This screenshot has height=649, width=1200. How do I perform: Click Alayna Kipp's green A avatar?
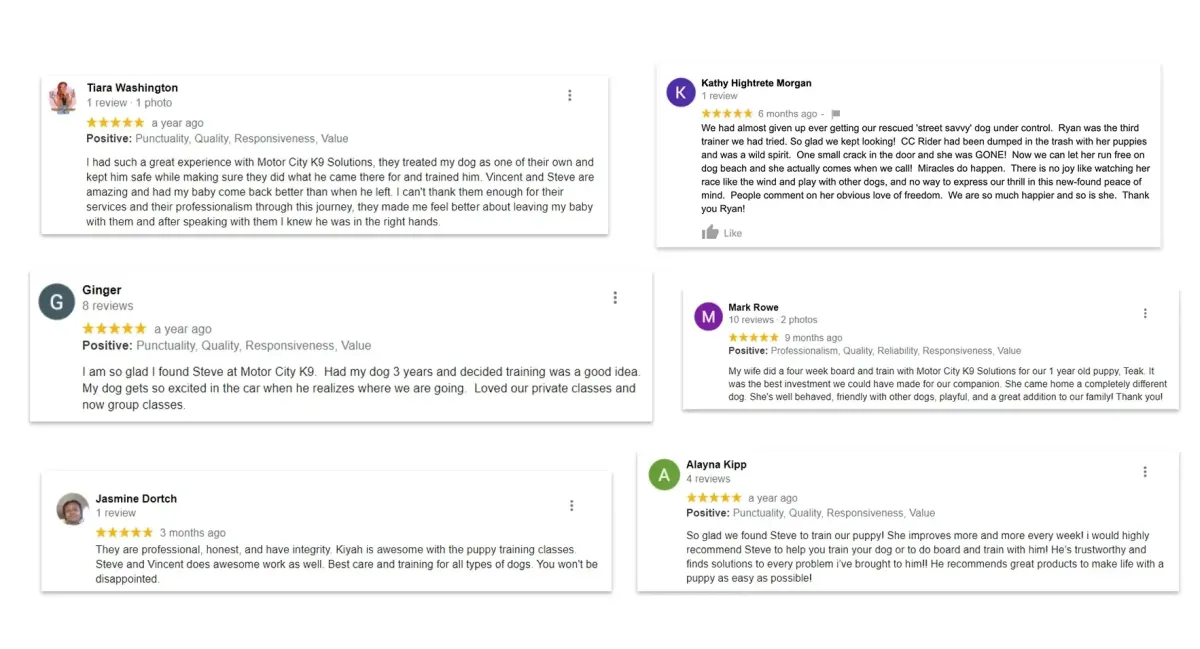[664, 474]
